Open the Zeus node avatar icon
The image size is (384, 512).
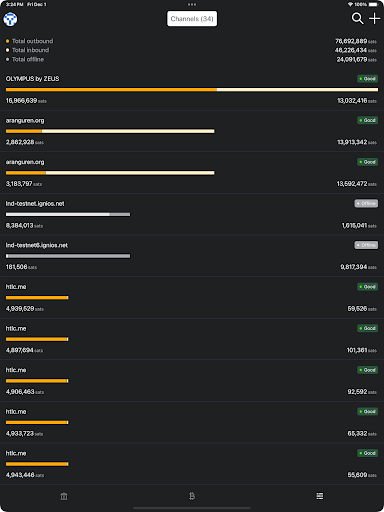[10, 19]
